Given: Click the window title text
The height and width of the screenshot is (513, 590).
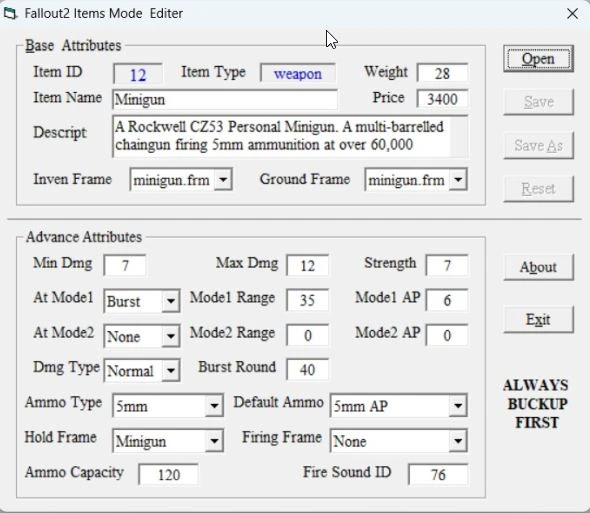Looking at the screenshot, I should 104,14.
